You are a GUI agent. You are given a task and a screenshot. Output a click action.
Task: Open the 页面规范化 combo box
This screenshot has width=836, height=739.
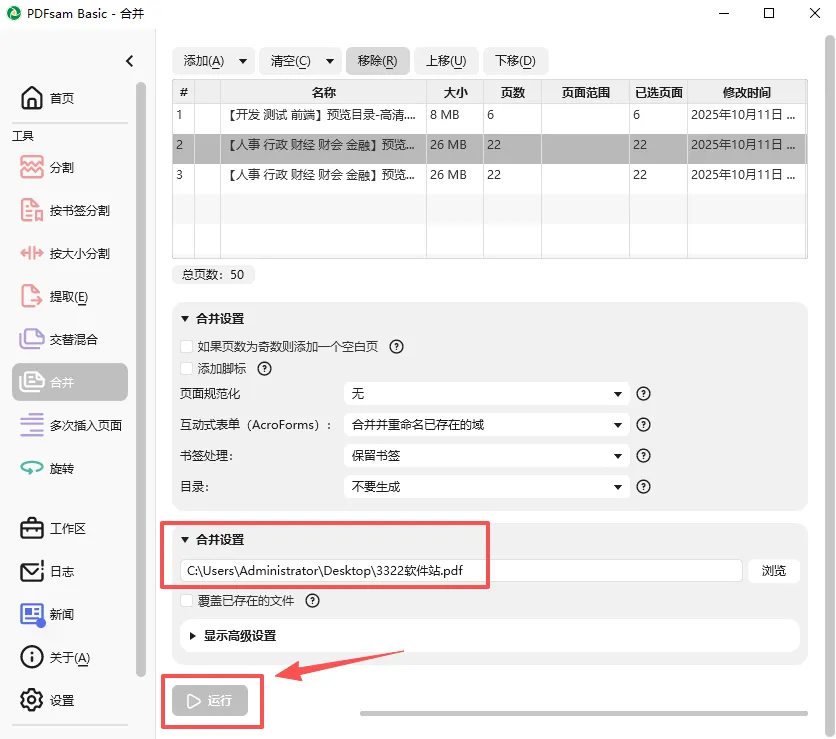(x=486, y=393)
